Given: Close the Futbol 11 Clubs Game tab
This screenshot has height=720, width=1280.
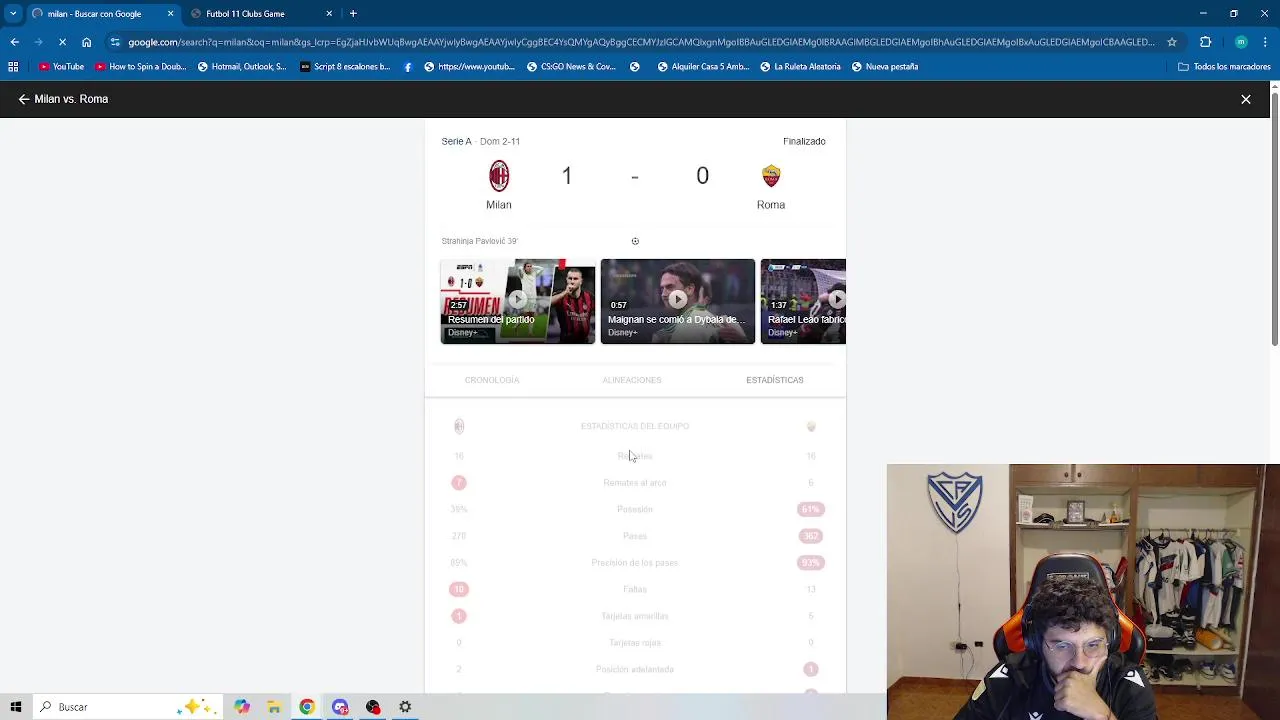Looking at the screenshot, I should coord(329,14).
